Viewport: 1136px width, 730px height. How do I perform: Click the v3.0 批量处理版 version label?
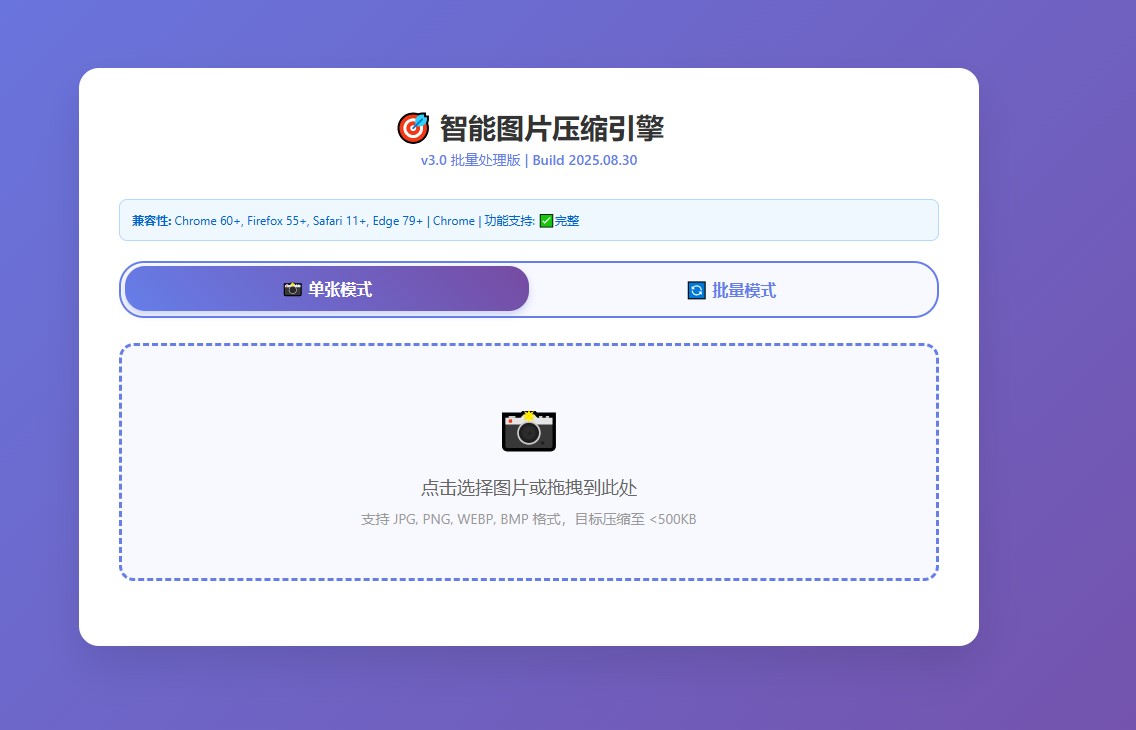click(x=470, y=161)
